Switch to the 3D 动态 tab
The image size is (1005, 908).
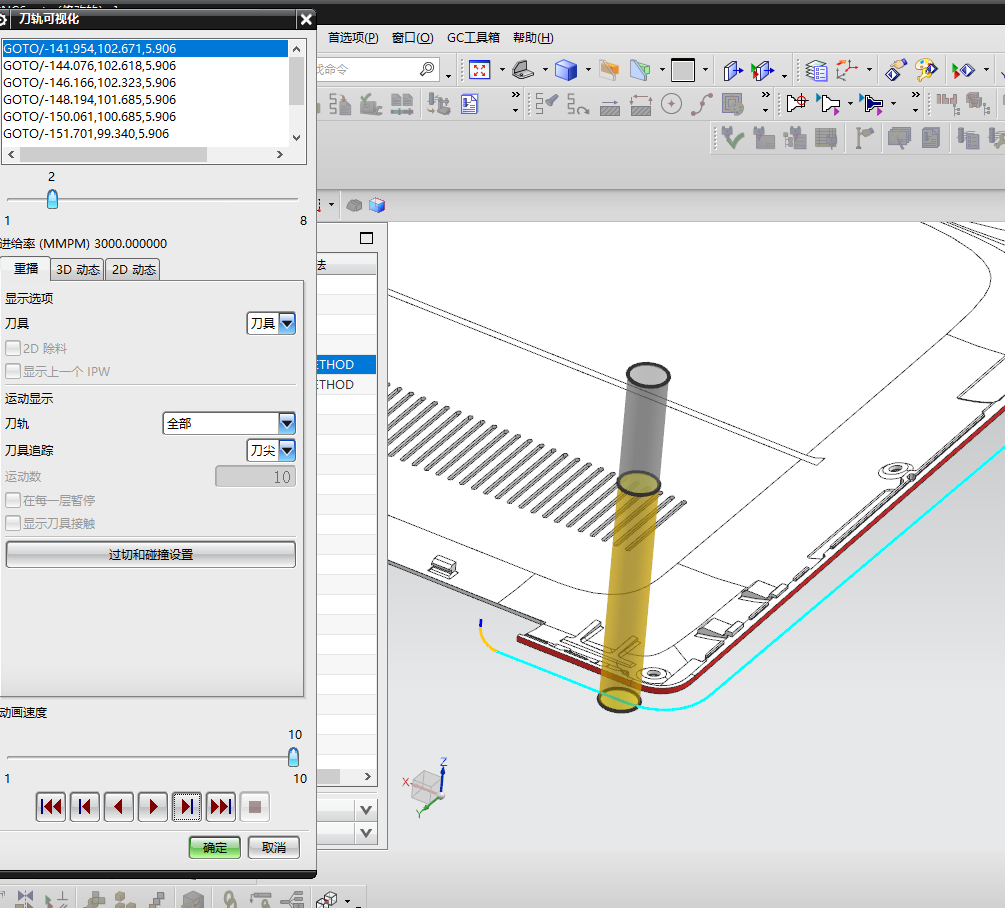coord(77,269)
